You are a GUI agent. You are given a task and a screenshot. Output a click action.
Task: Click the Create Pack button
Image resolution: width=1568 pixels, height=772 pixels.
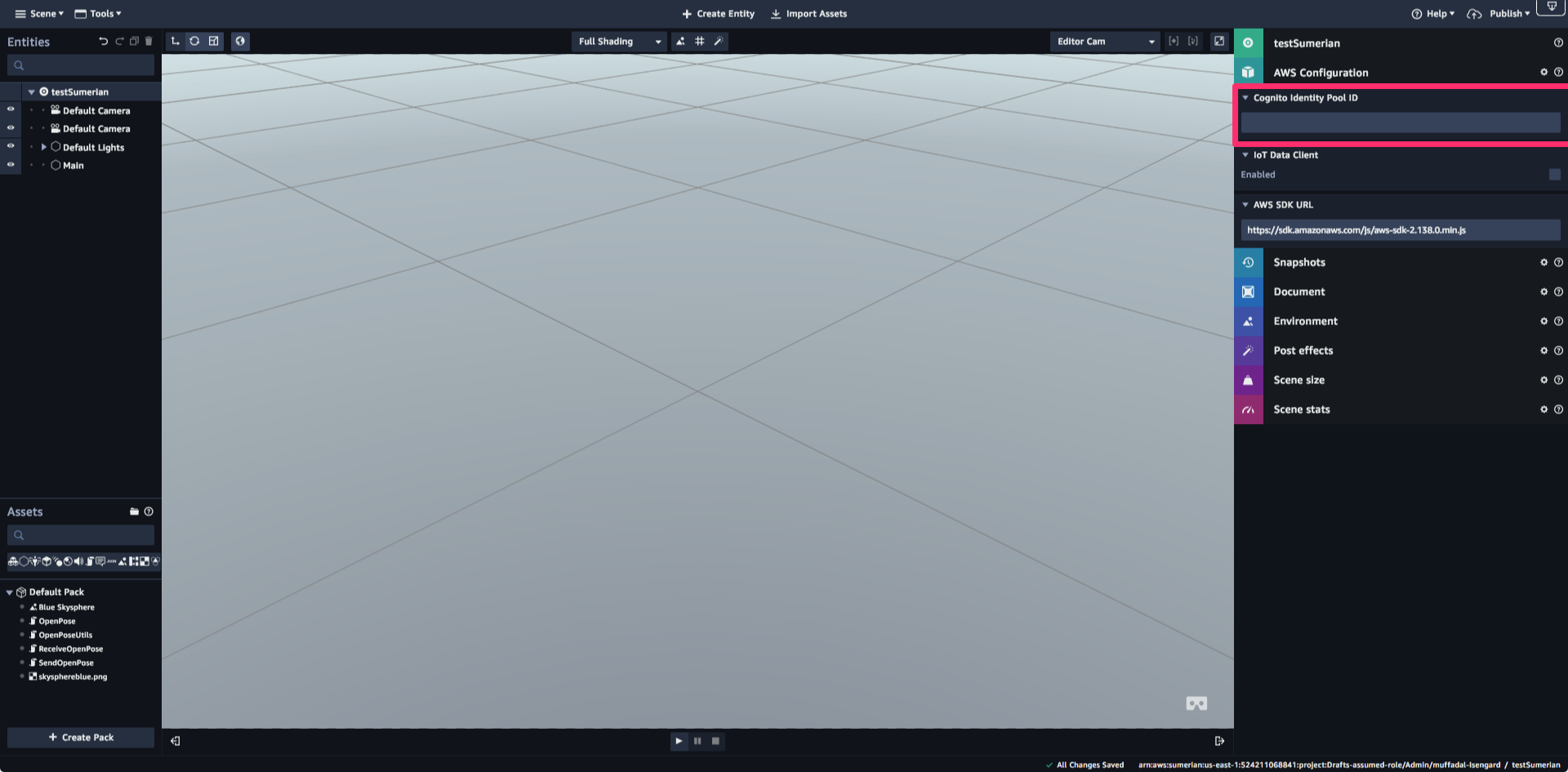(81, 737)
